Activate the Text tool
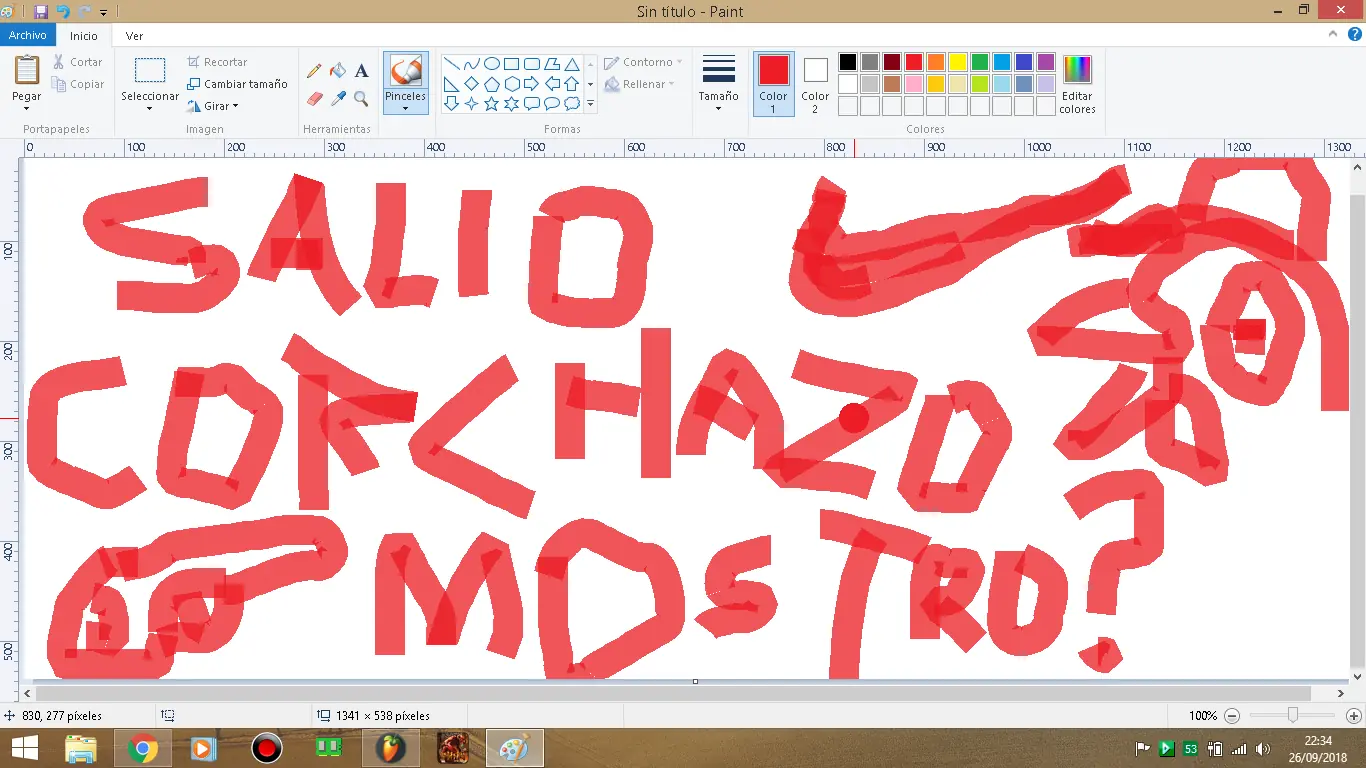 [x=361, y=70]
